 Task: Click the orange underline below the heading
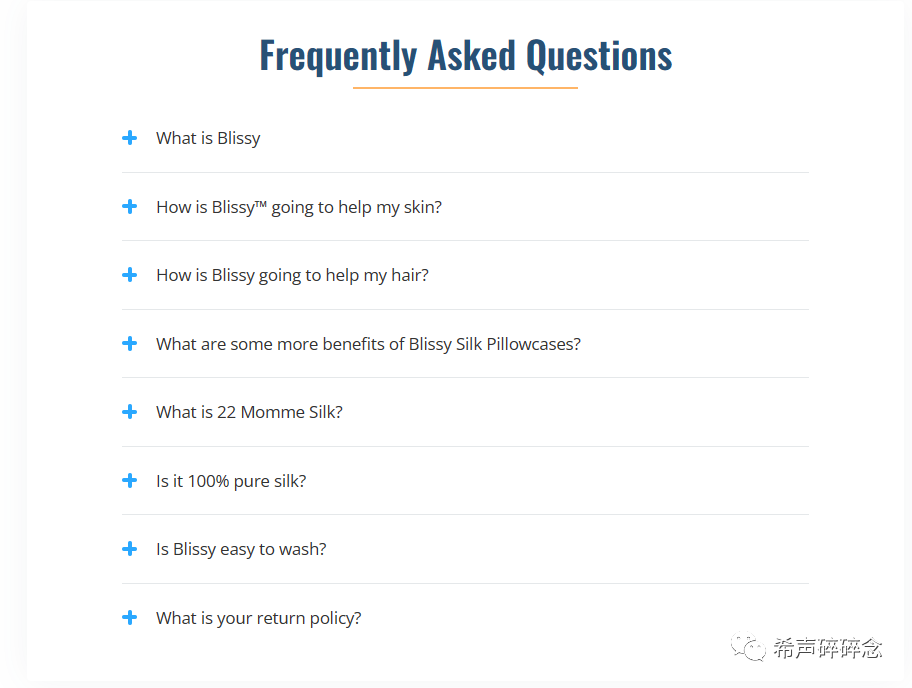[x=465, y=88]
